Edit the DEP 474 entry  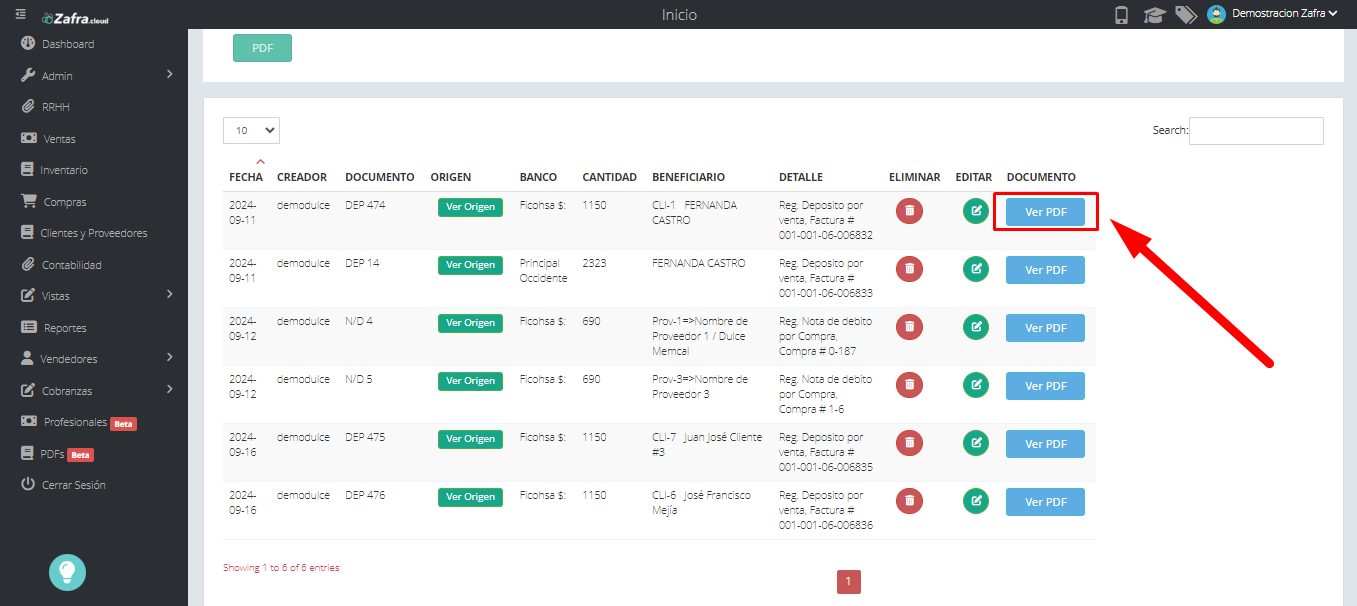tap(976, 211)
